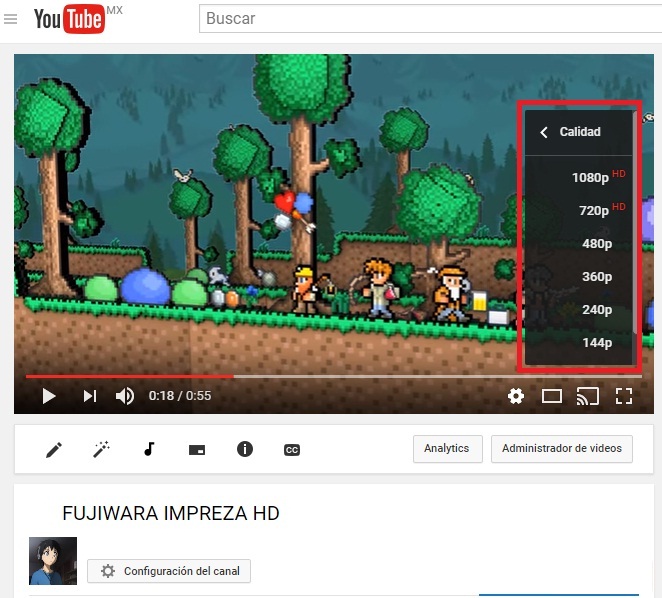Go to the YouTube home logo
662x598 pixels.
(69, 19)
